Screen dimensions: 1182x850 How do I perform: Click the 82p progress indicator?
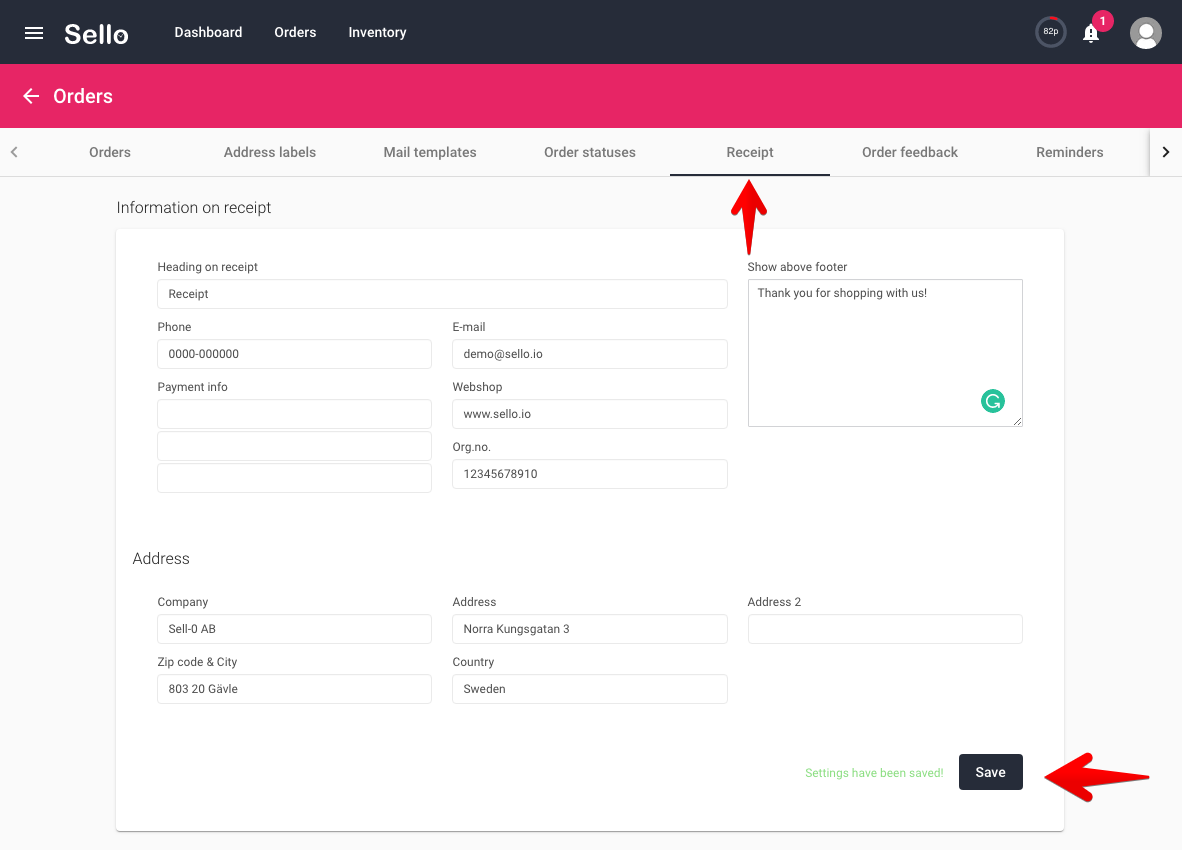(1050, 32)
